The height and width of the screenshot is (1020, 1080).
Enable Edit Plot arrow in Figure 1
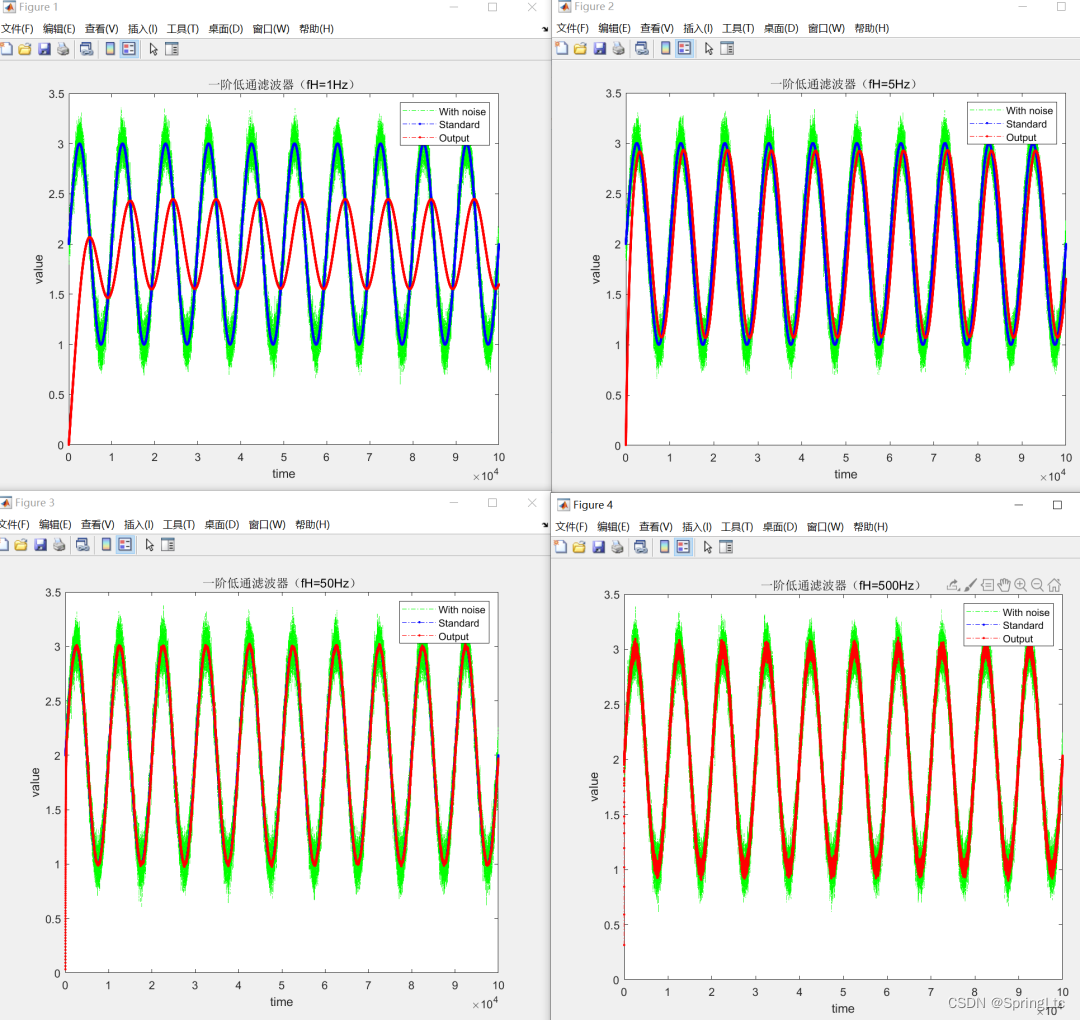154,49
